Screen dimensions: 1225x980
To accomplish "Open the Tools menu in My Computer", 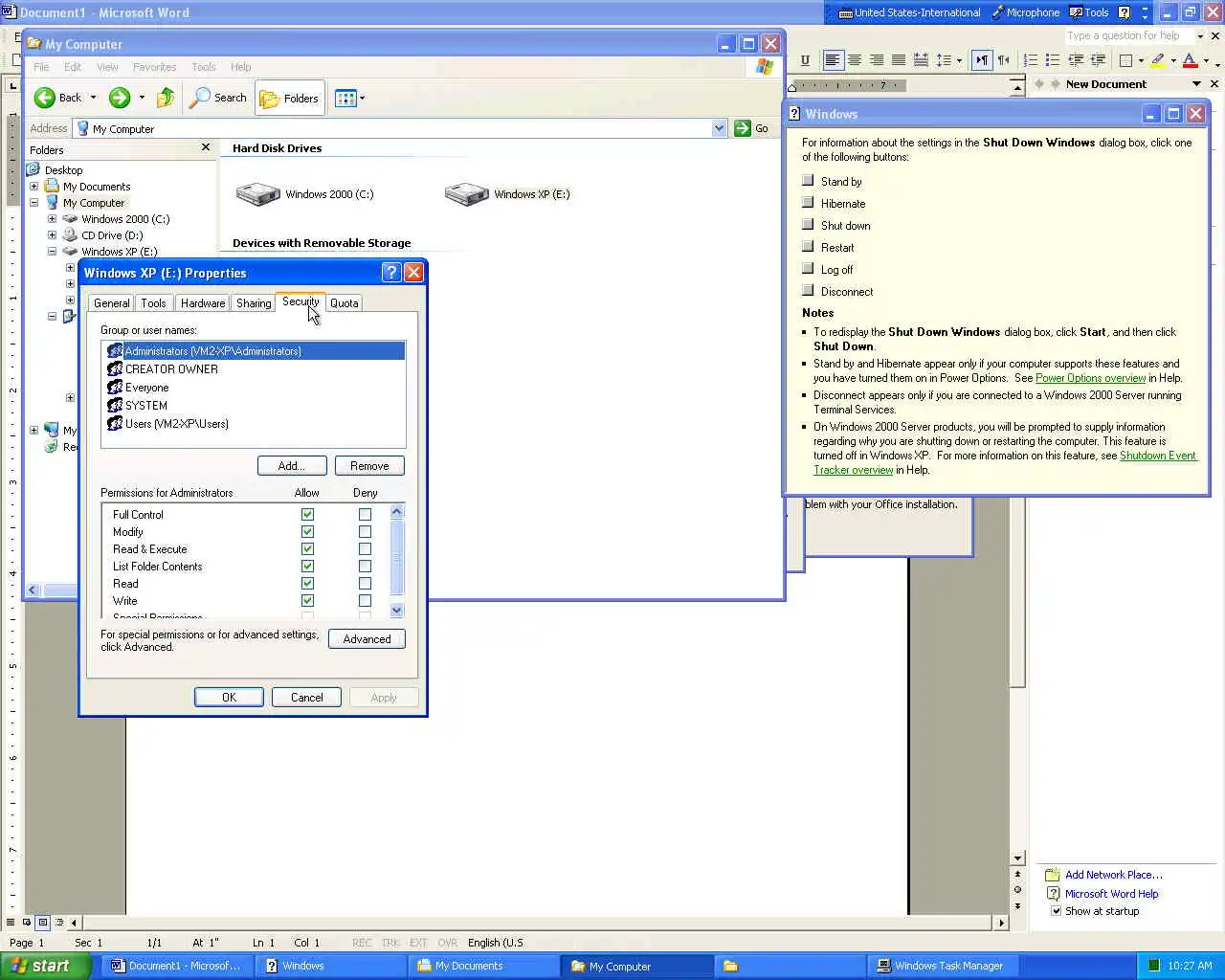I will (204, 67).
